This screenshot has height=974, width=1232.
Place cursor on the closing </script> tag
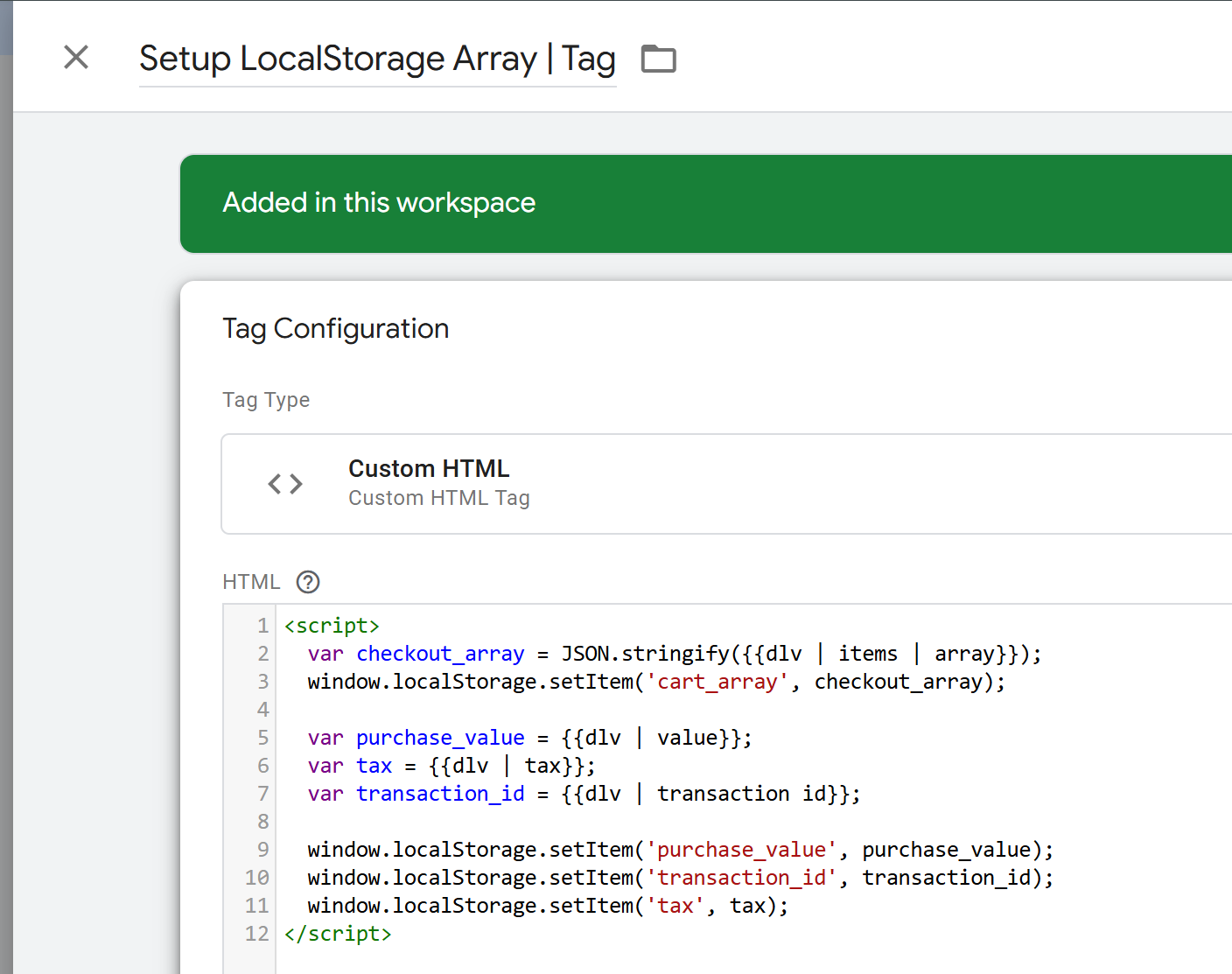coord(338,935)
